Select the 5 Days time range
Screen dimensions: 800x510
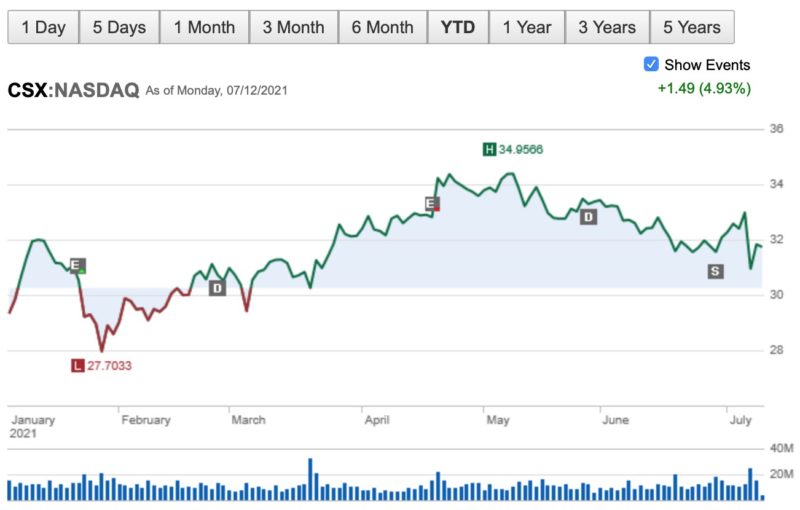119,27
